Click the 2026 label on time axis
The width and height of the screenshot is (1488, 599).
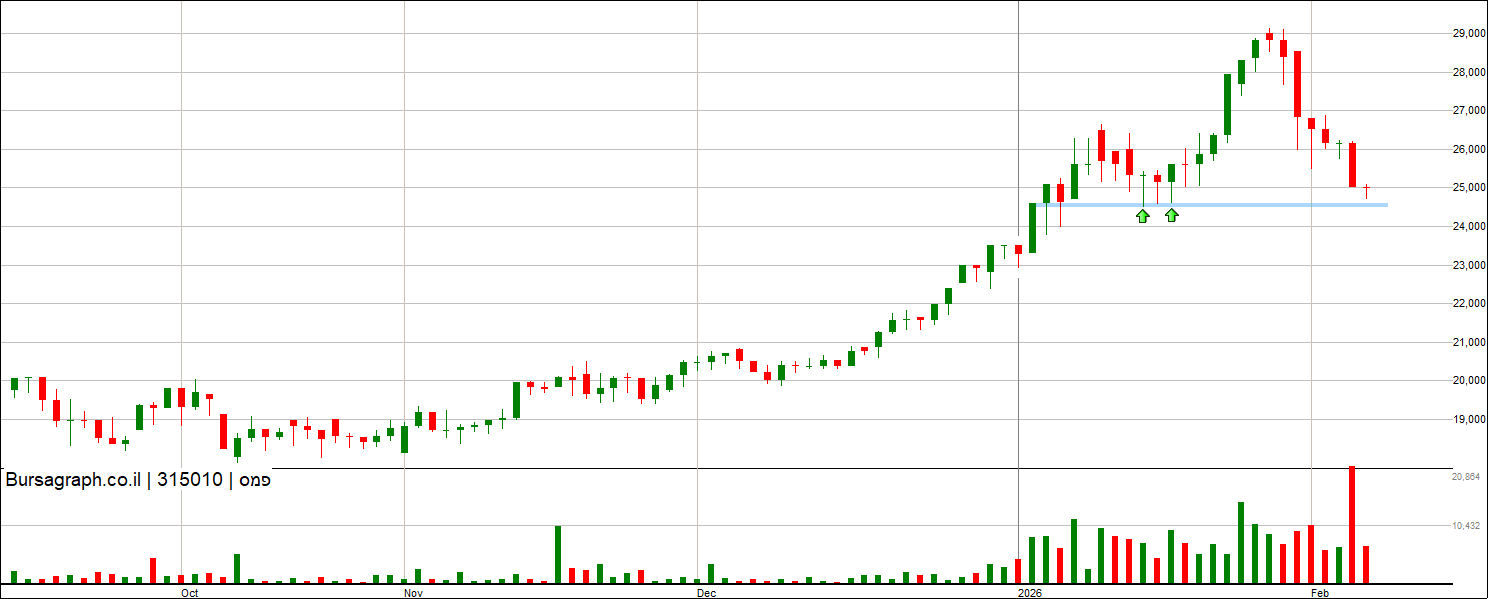[1030, 593]
